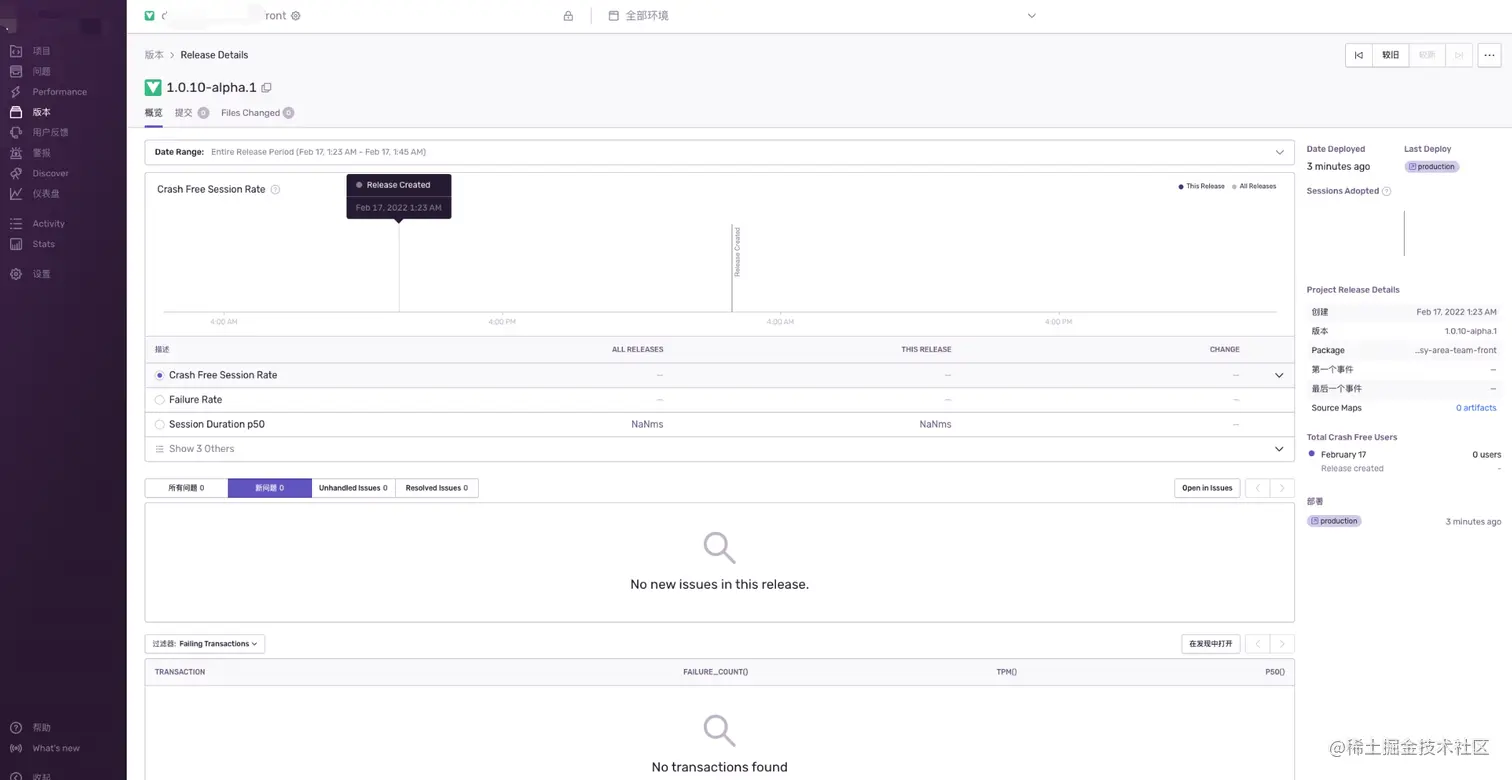Viewport: 1512px width, 780px height.
Task: Open 仪表盘 in the sidebar
Action: click(35, 194)
